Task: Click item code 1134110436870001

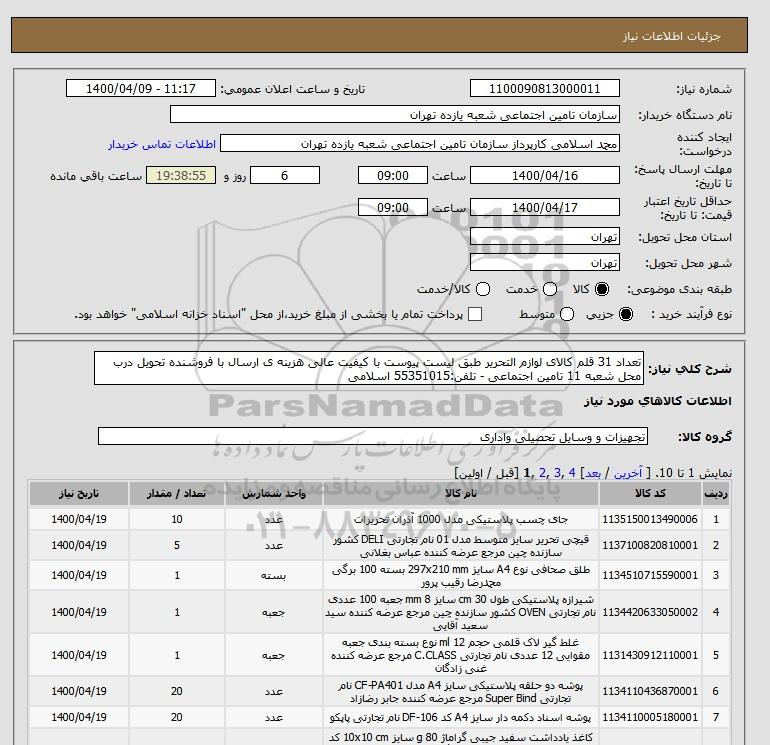Action: click(x=650, y=691)
